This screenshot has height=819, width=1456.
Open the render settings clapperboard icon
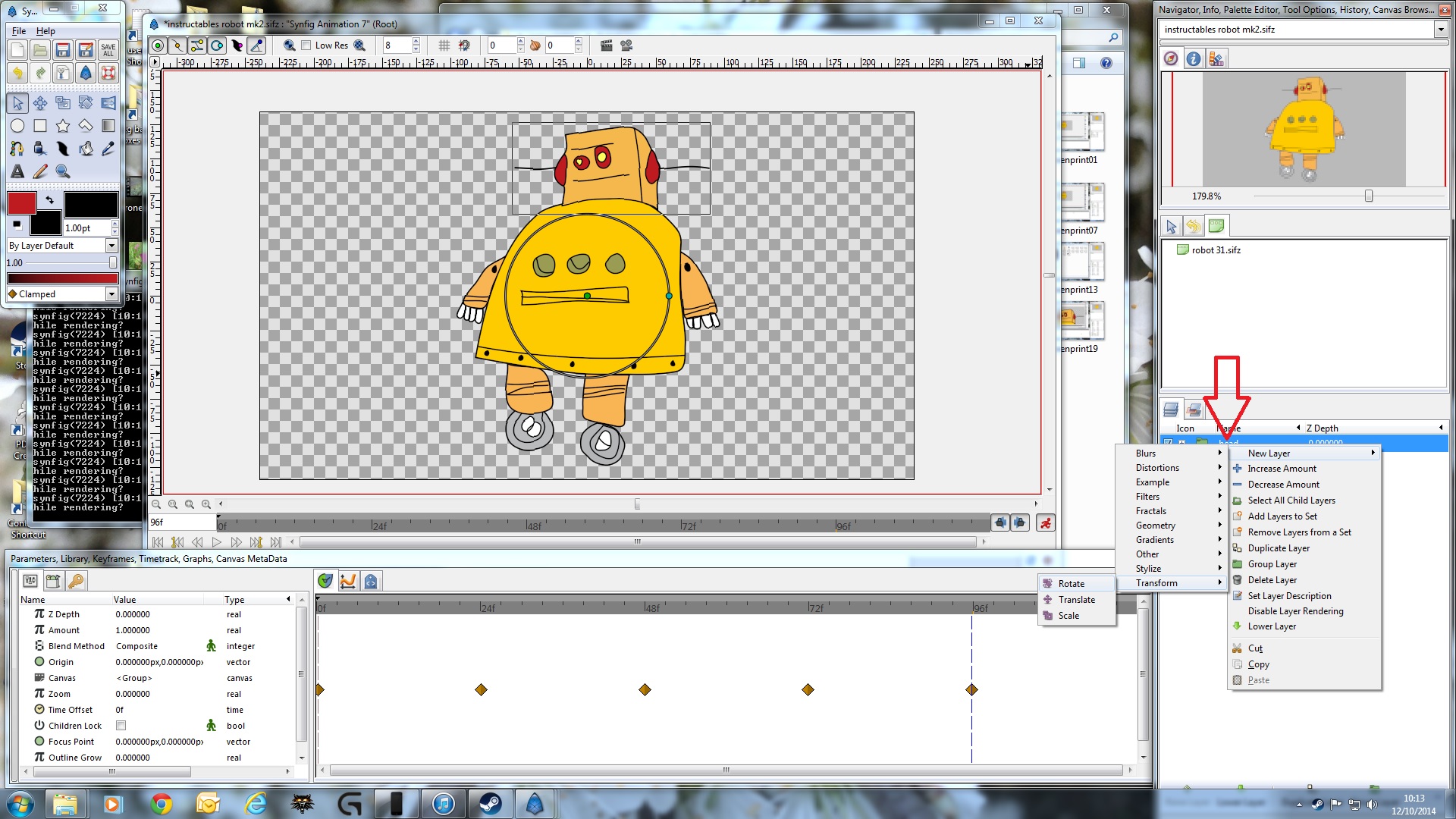point(606,45)
